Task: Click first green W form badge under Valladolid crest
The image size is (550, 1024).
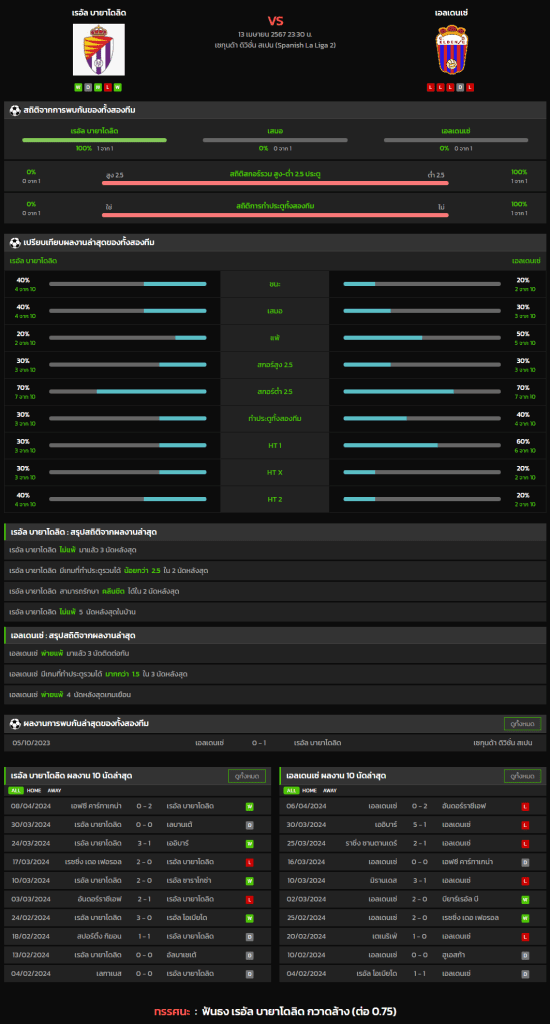Action: 78,87
